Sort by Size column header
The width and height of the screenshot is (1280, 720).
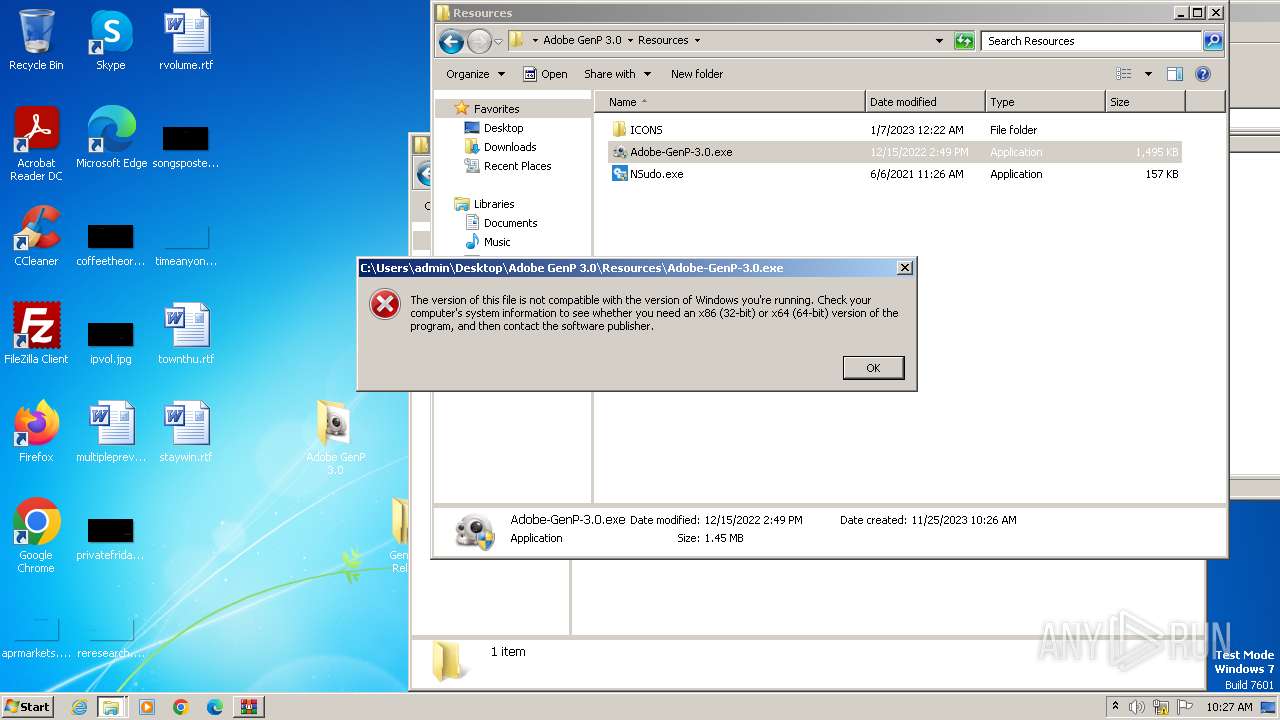pyautogui.click(x=1145, y=102)
